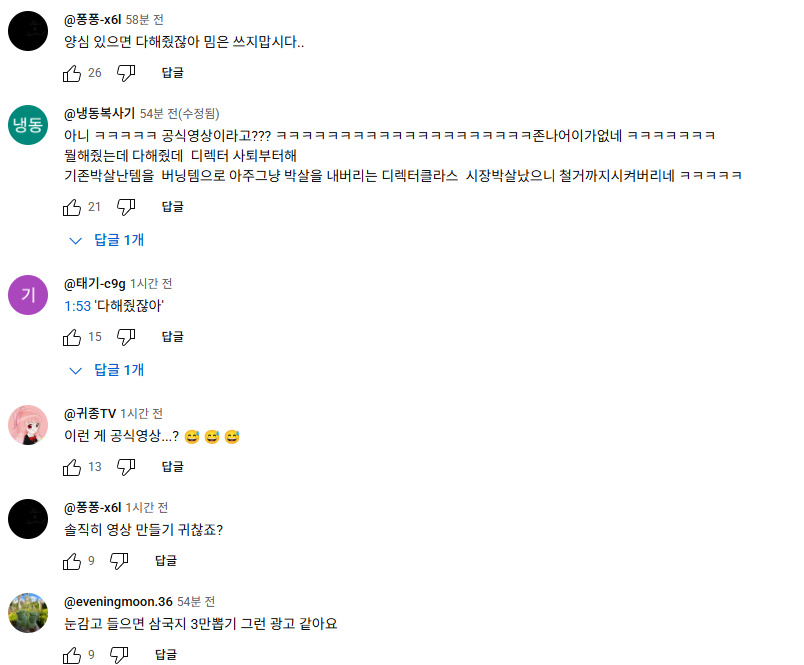Screen dimensions: 804x665
Task: Like the @귀종TV comment with 13 likes
Action: point(72,467)
